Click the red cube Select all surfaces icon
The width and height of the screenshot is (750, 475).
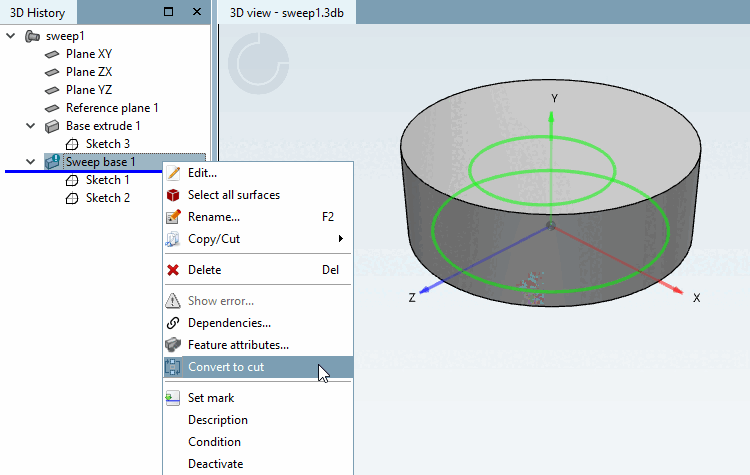(x=173, y=195)
